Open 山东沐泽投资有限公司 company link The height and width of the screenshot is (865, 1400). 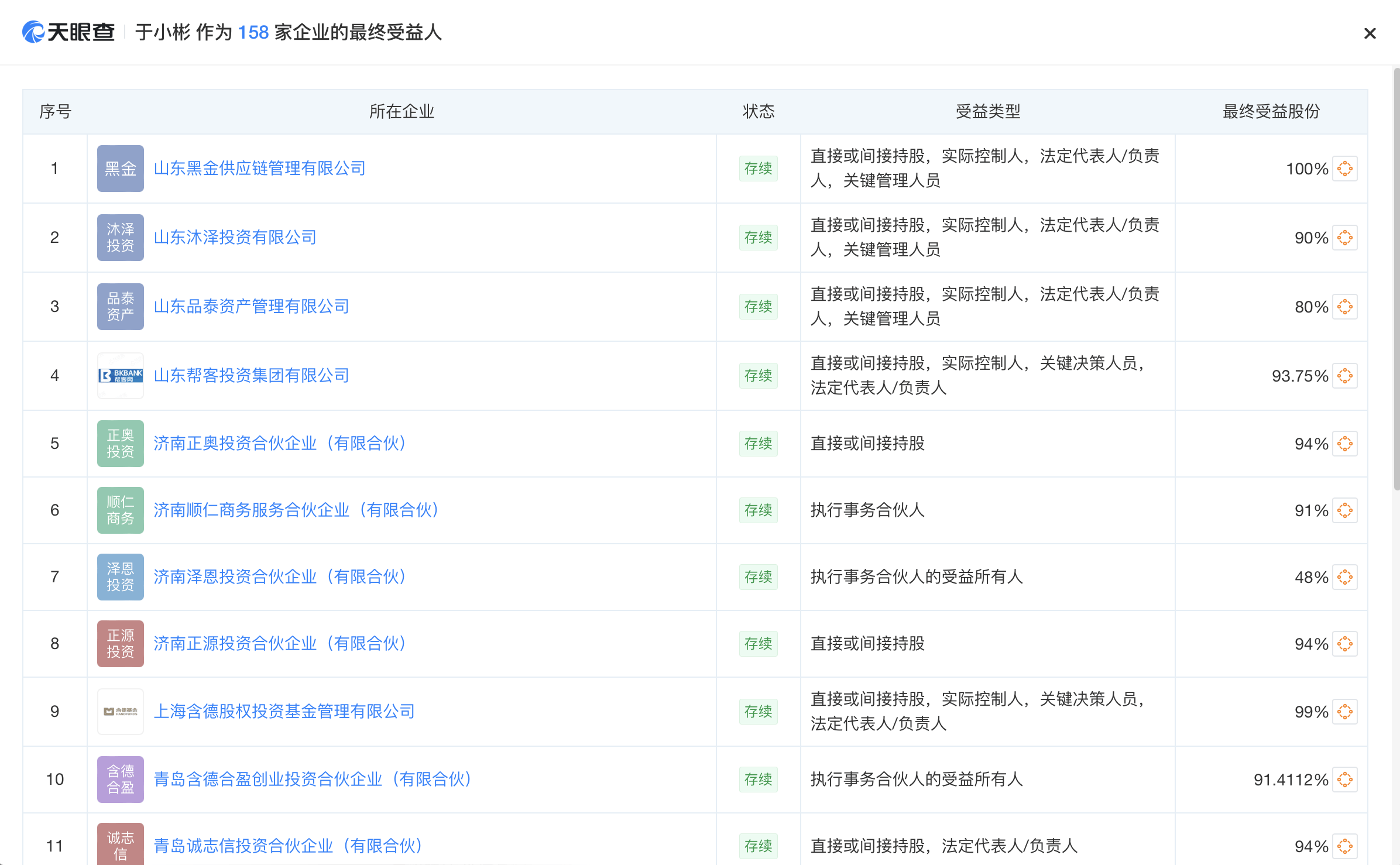click(x=235, y=238)
